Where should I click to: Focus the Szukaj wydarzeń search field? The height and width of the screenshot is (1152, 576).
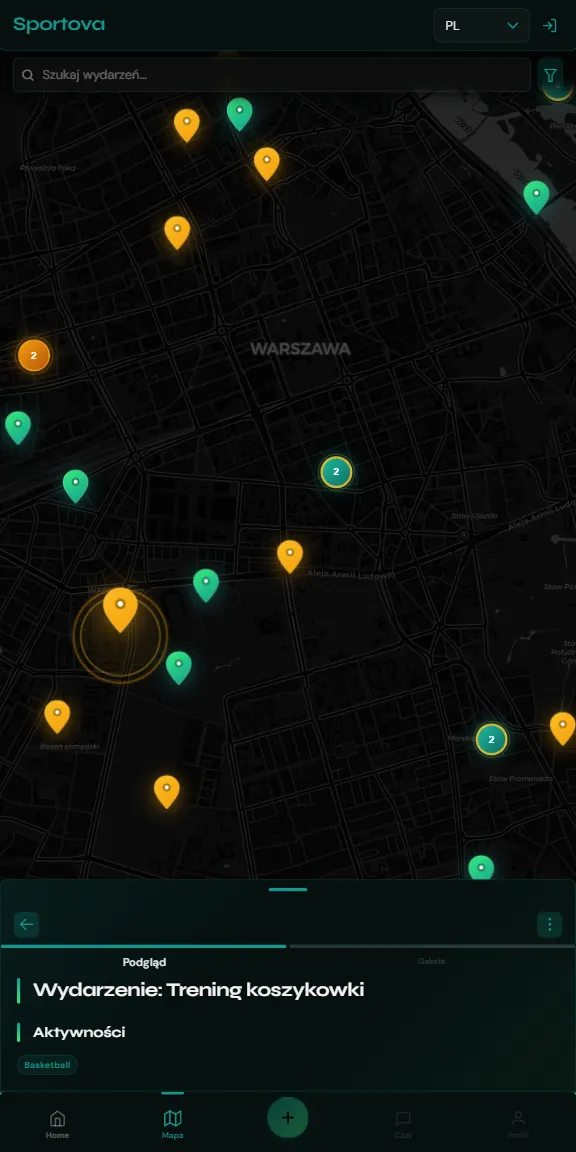(272, 75)
